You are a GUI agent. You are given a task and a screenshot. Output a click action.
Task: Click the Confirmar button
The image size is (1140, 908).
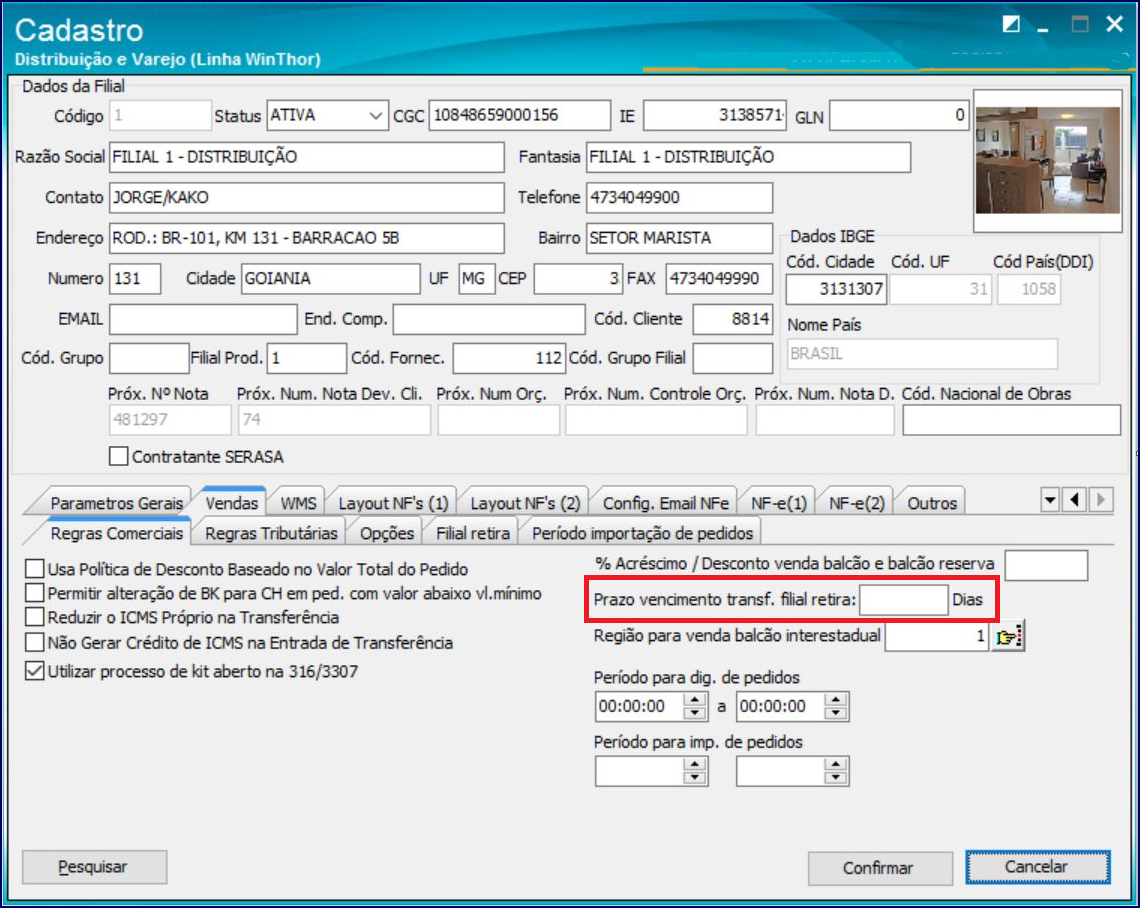(880, 868)
